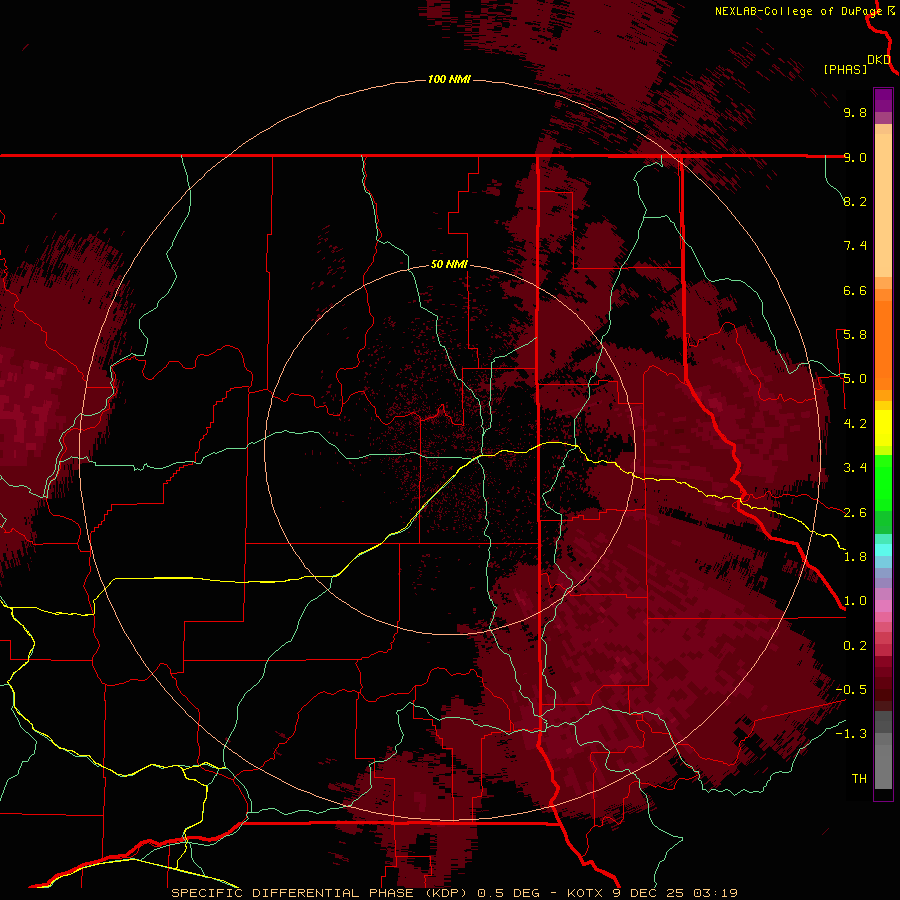Image resolution: width=900 pixels, height=900 pixels.
Task: Click the 5.8 scale value
Action: pos(855,335)
